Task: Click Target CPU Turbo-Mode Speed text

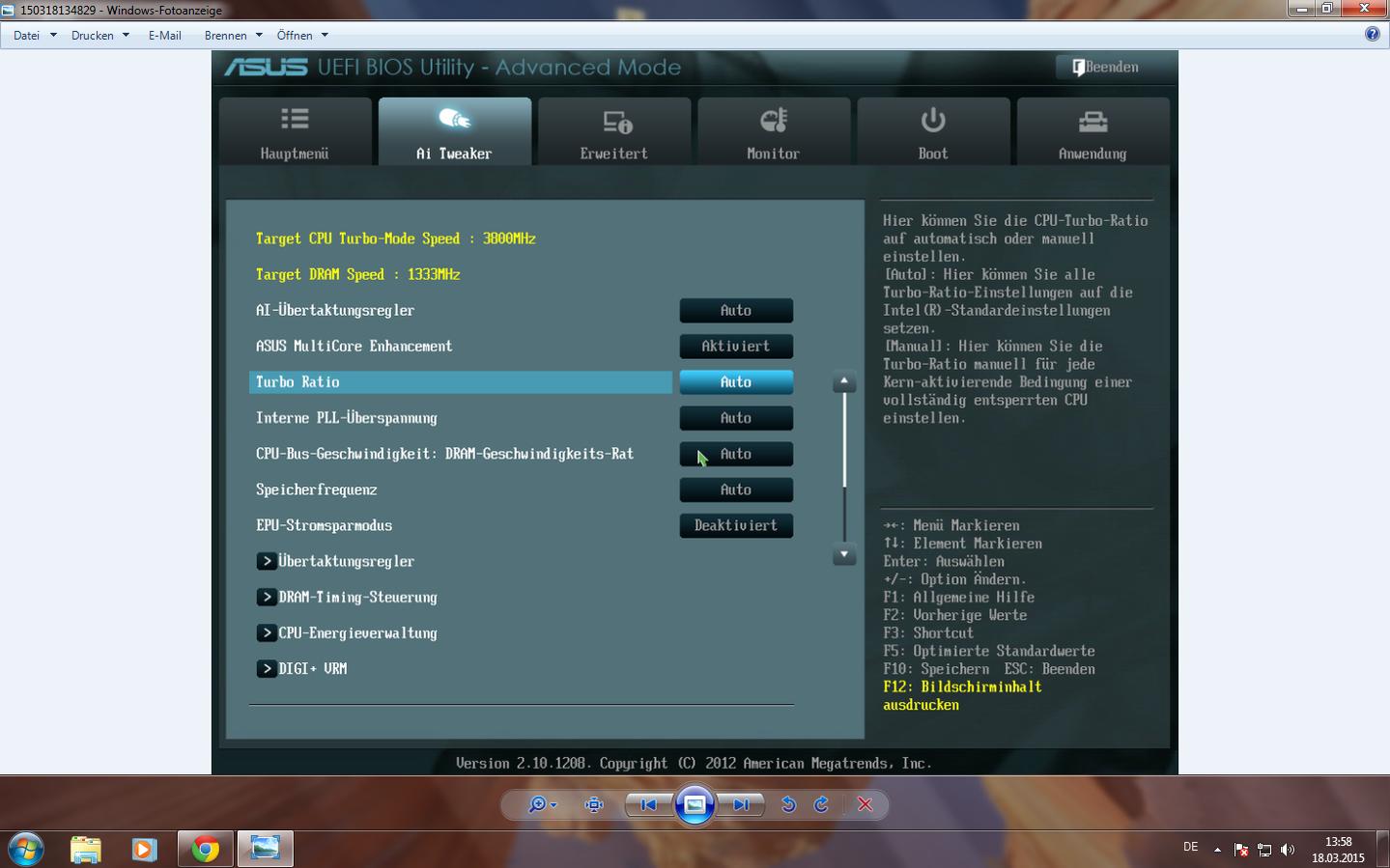Action: click(396, 238)
